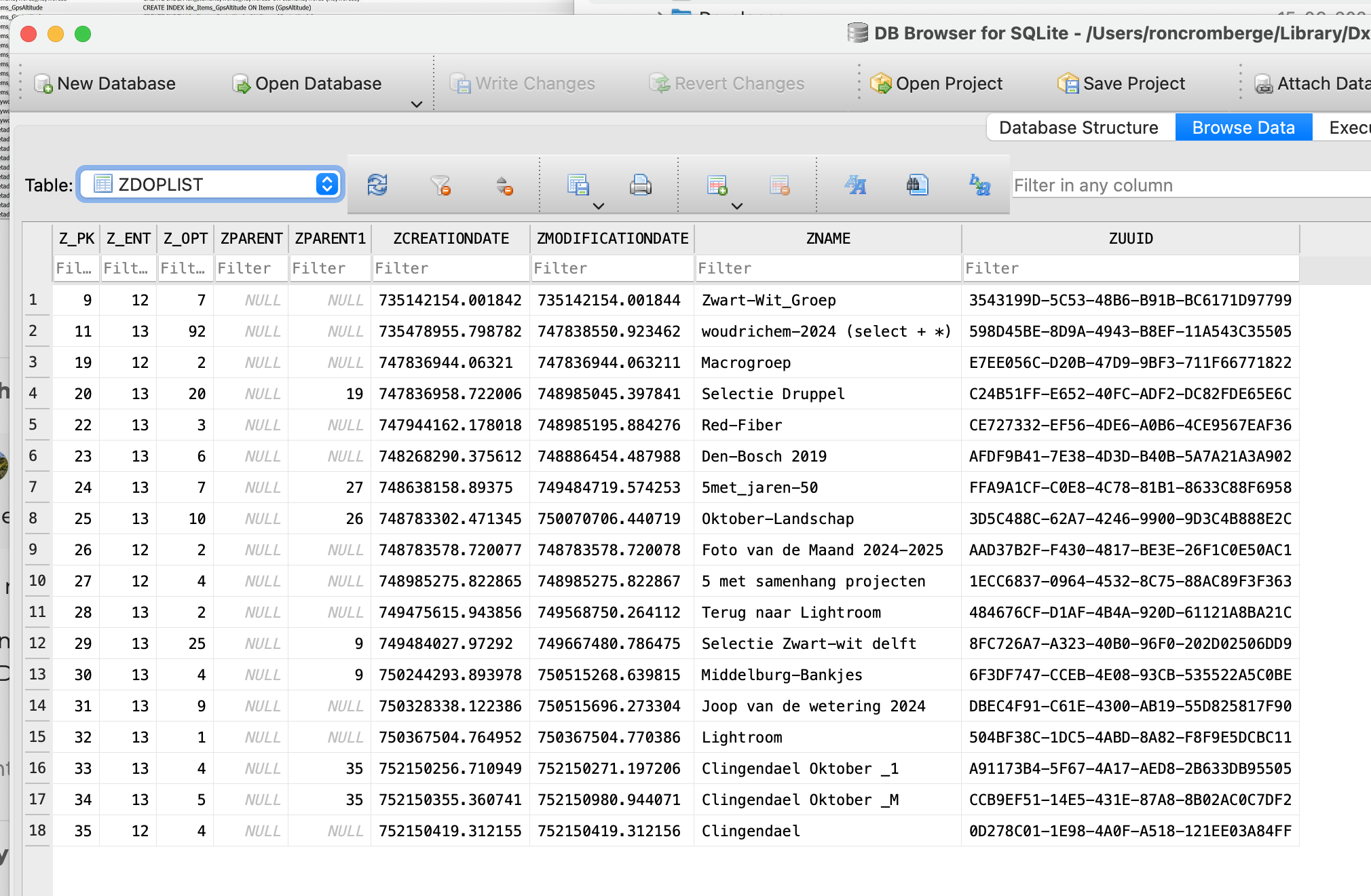Click the save table as icon
Image resolution: width=1371 pixels, height=896 pixels.
pos(578,185)
